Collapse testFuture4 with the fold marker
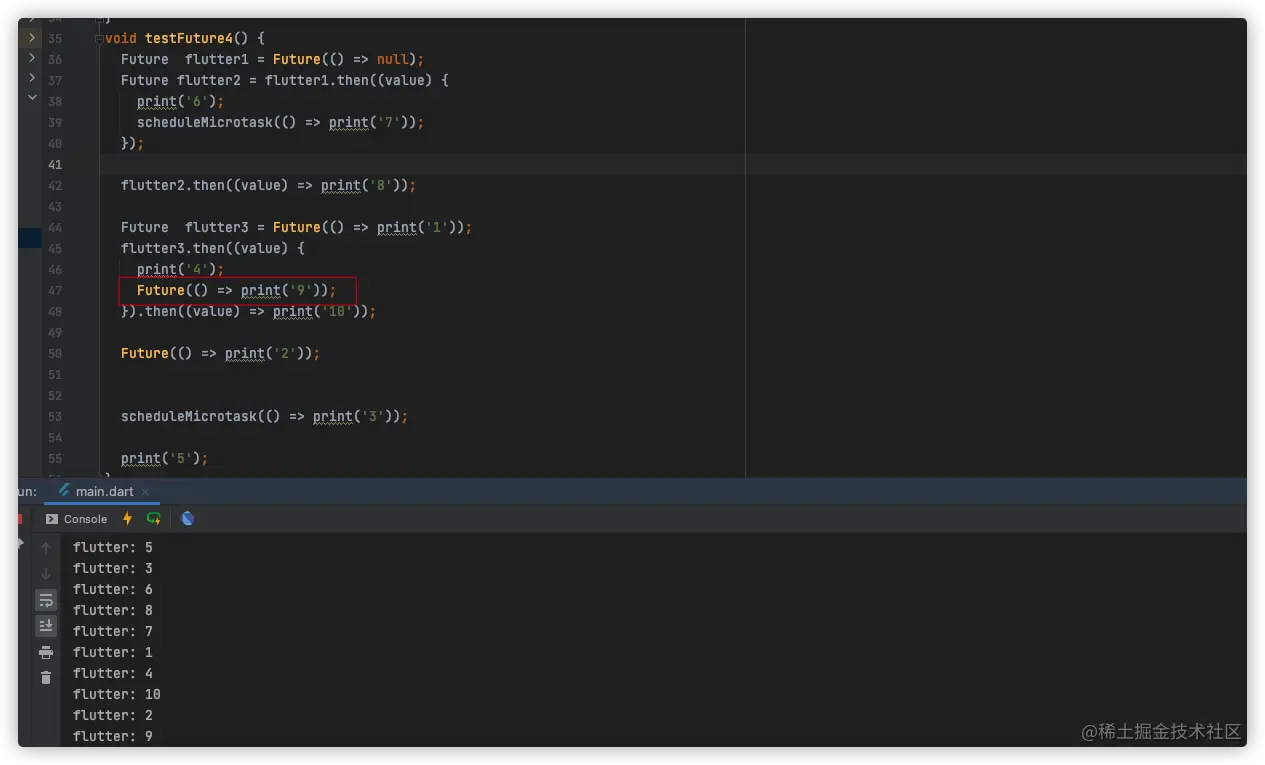This screenshot has width=1265, height=765. point(98,38)
